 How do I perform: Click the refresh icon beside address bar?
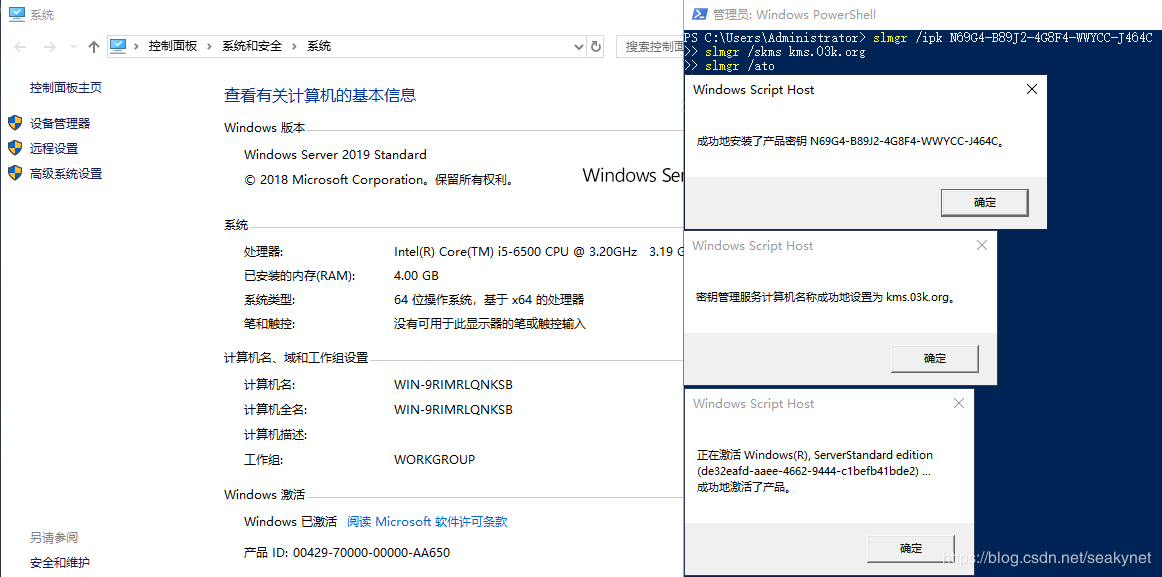coord(596,46)
